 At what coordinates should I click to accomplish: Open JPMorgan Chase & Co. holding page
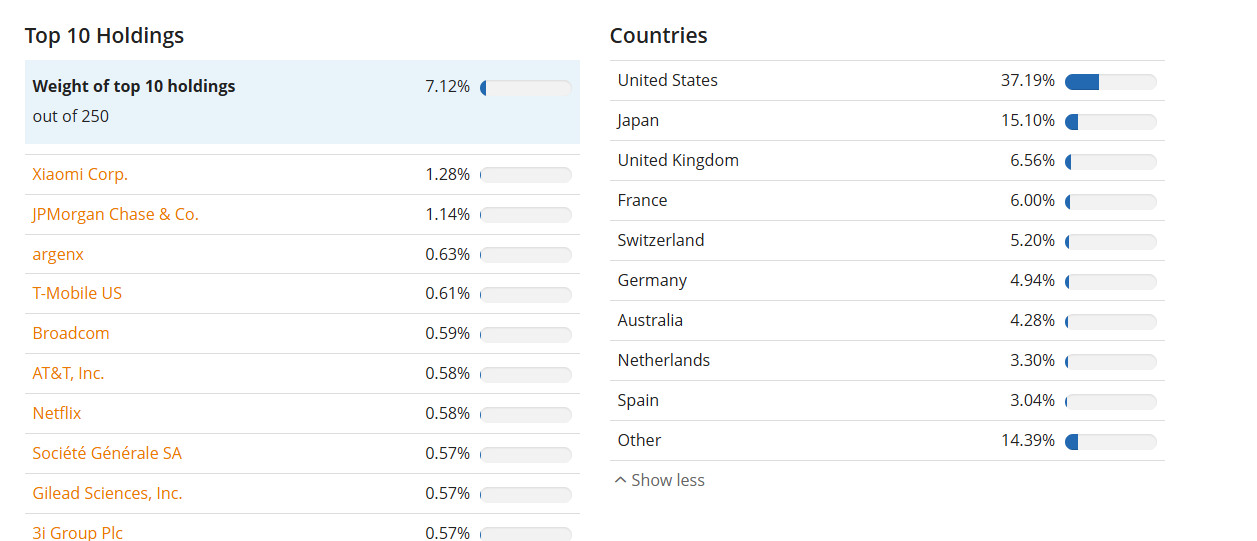(x=116, y=214)
